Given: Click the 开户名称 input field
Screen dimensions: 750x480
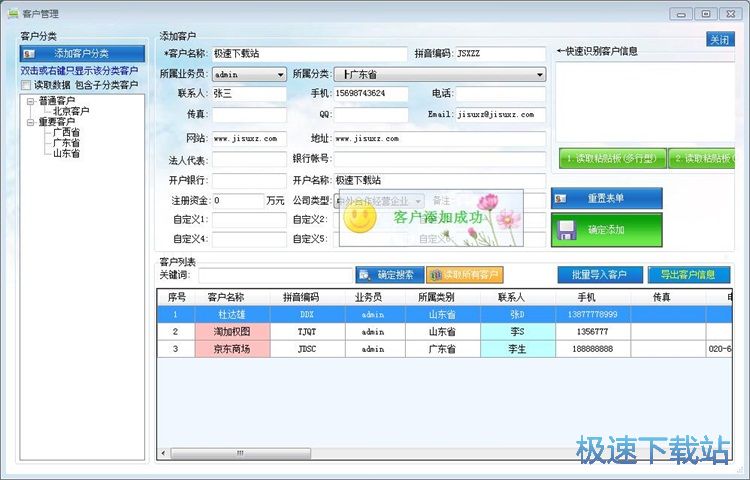Looking at the screenshot, I should 440,180.
